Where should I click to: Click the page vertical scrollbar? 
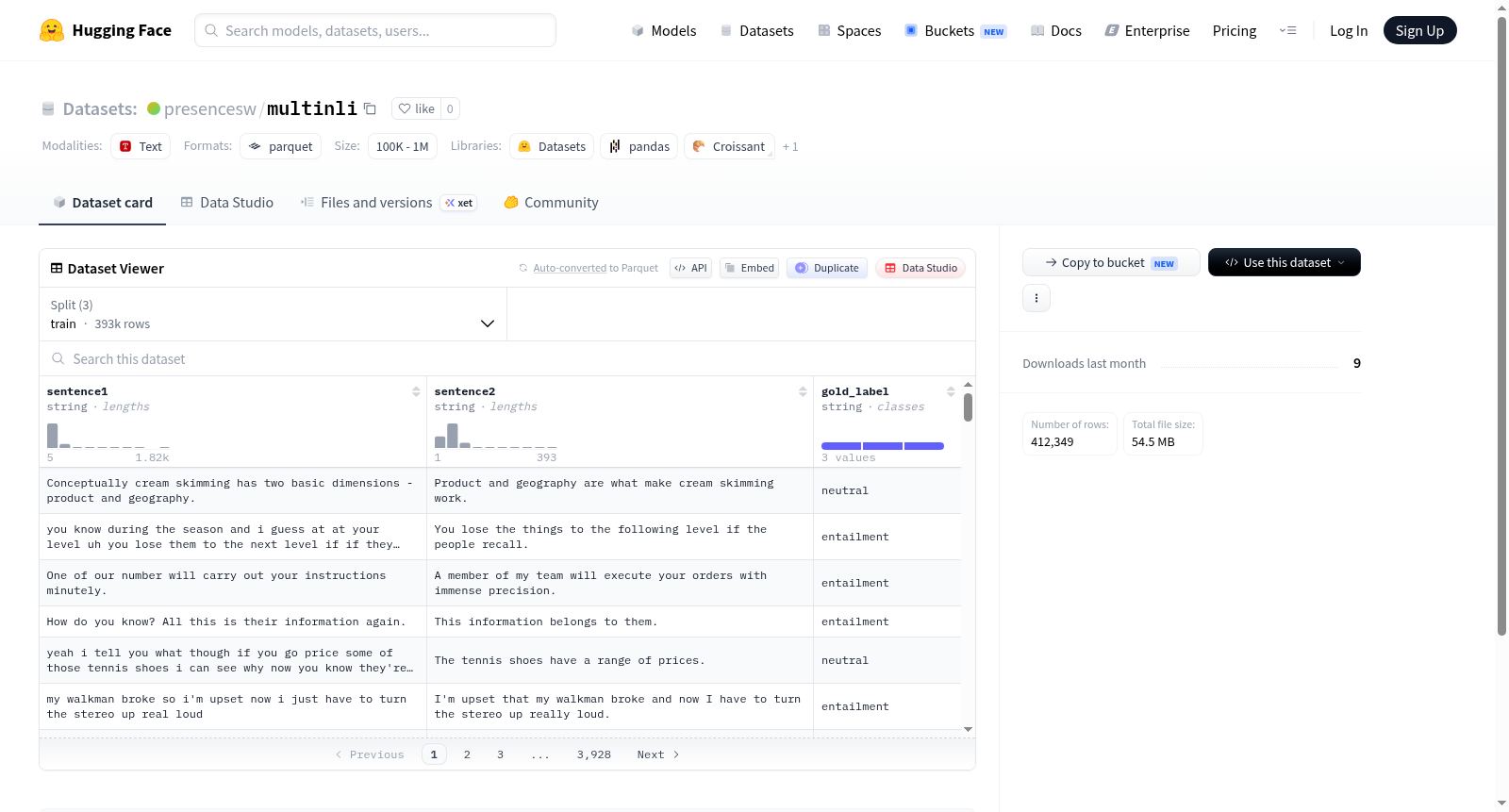tap(1501, 325)
